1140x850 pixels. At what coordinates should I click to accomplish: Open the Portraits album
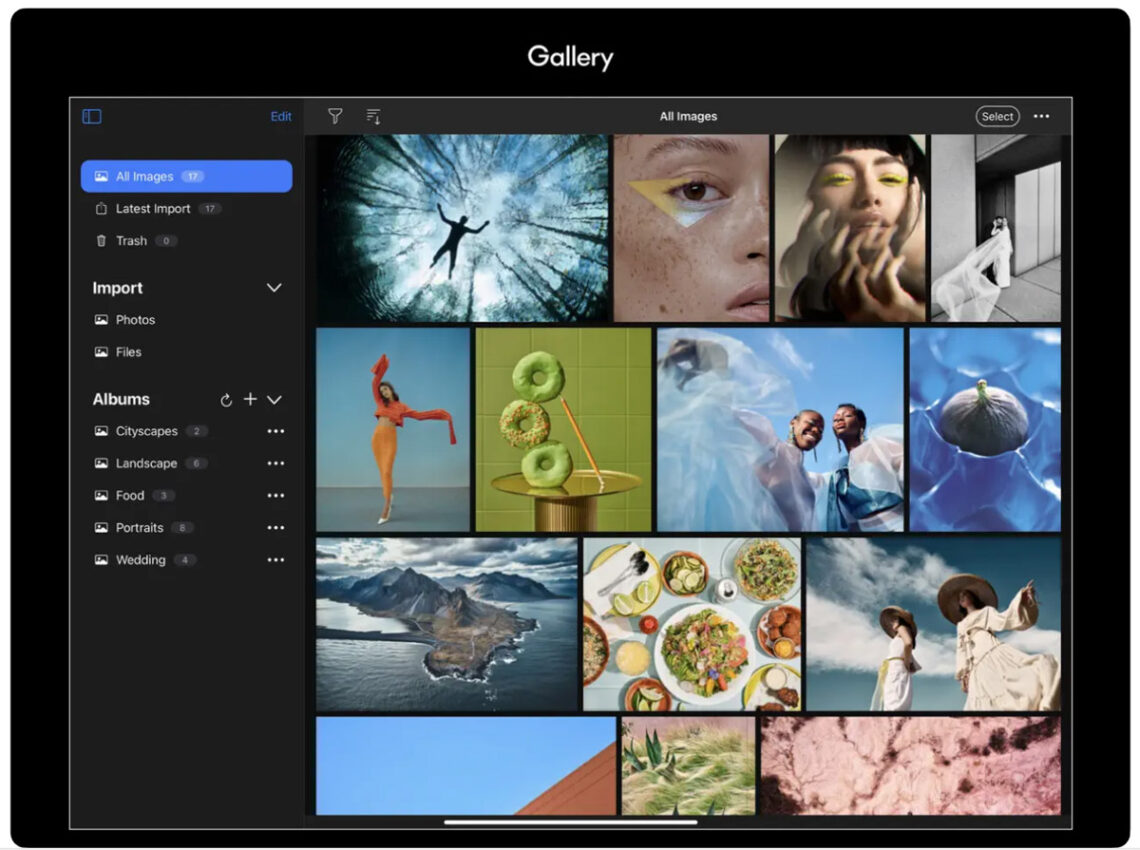pyautogui.click(x=139, y=528)
